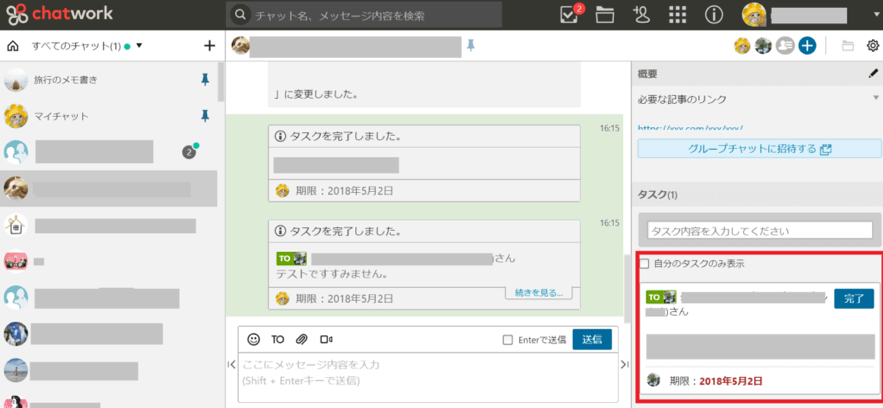This screenshot has height=408, width=883.
Task: Expand the すべてのチャット filter dropdown
Action: coord(140,46)
